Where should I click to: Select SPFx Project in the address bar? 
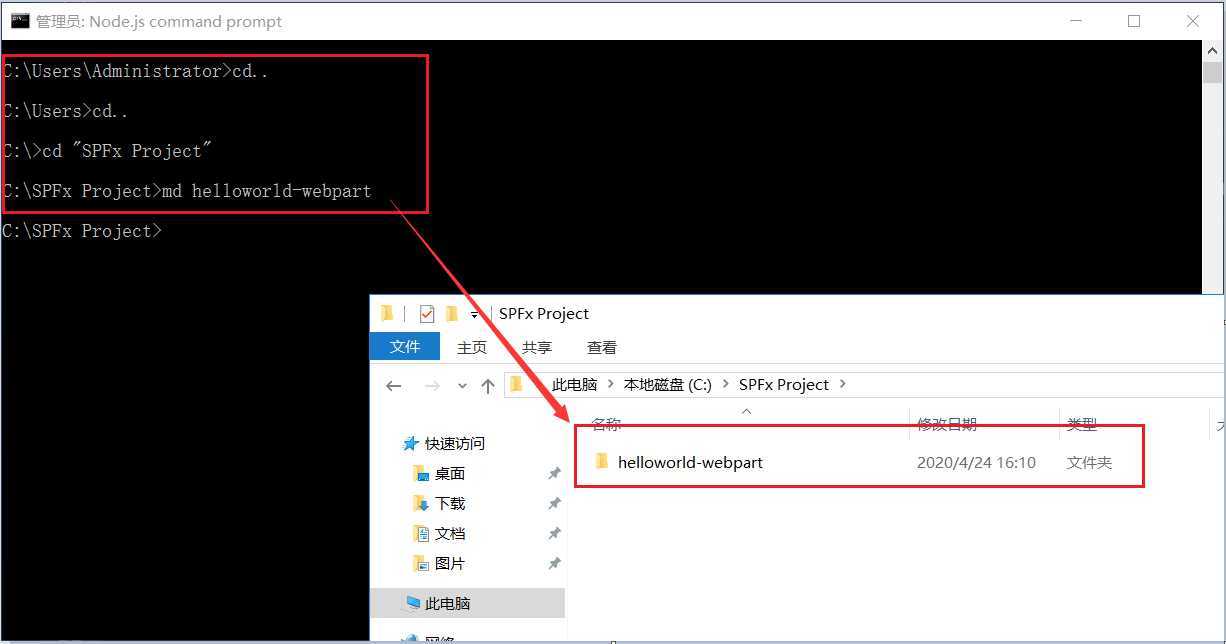pos(784,384)
